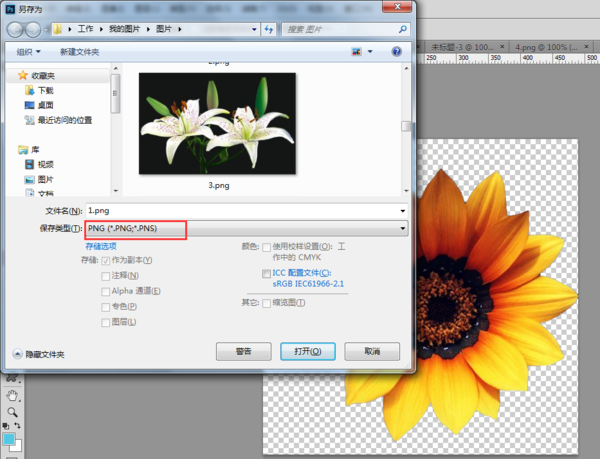
Task: Click the sidebar scrollbar thumb
Action: pyautogui.click(x=116, y=94)
